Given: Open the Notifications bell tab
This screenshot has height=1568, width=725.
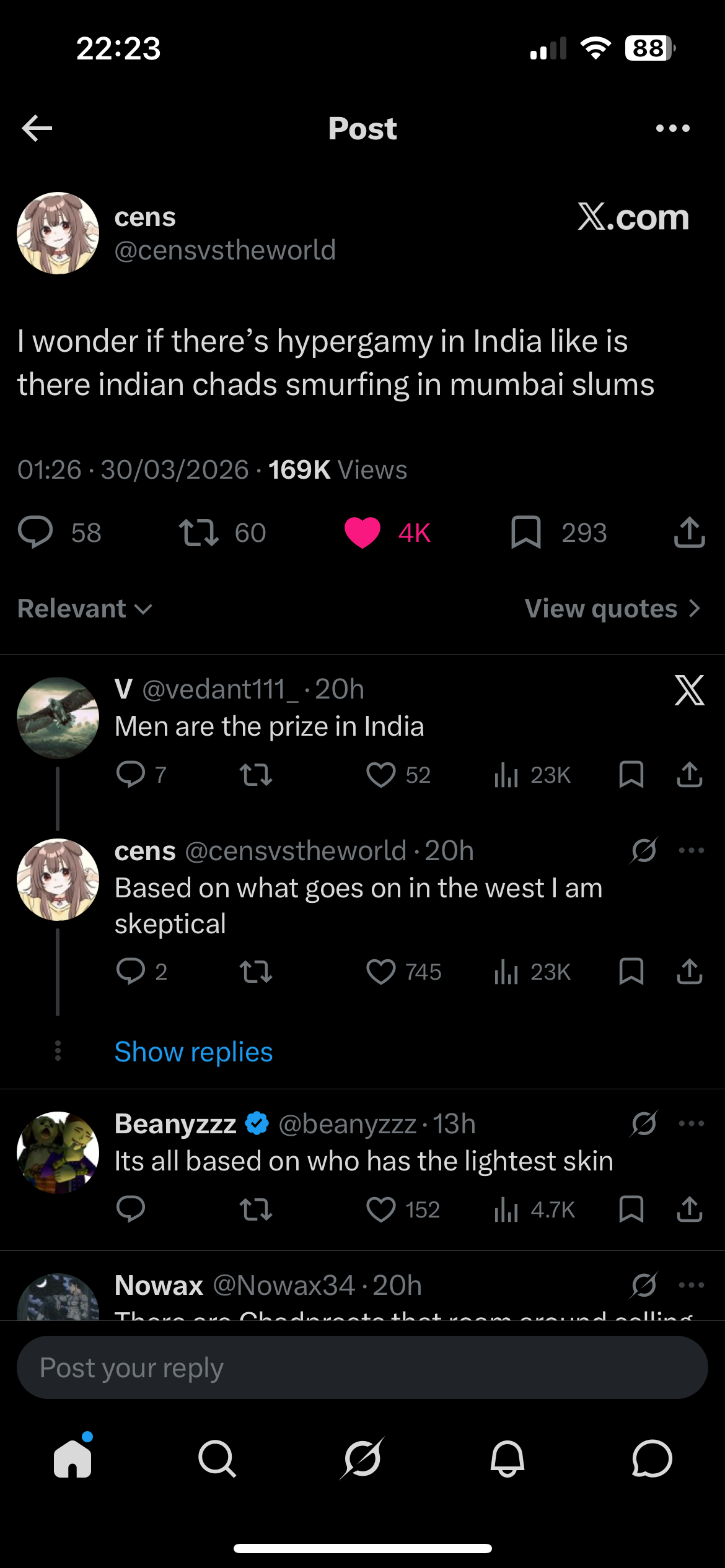Looking at the screenshot, I should tap(507, 1459).
